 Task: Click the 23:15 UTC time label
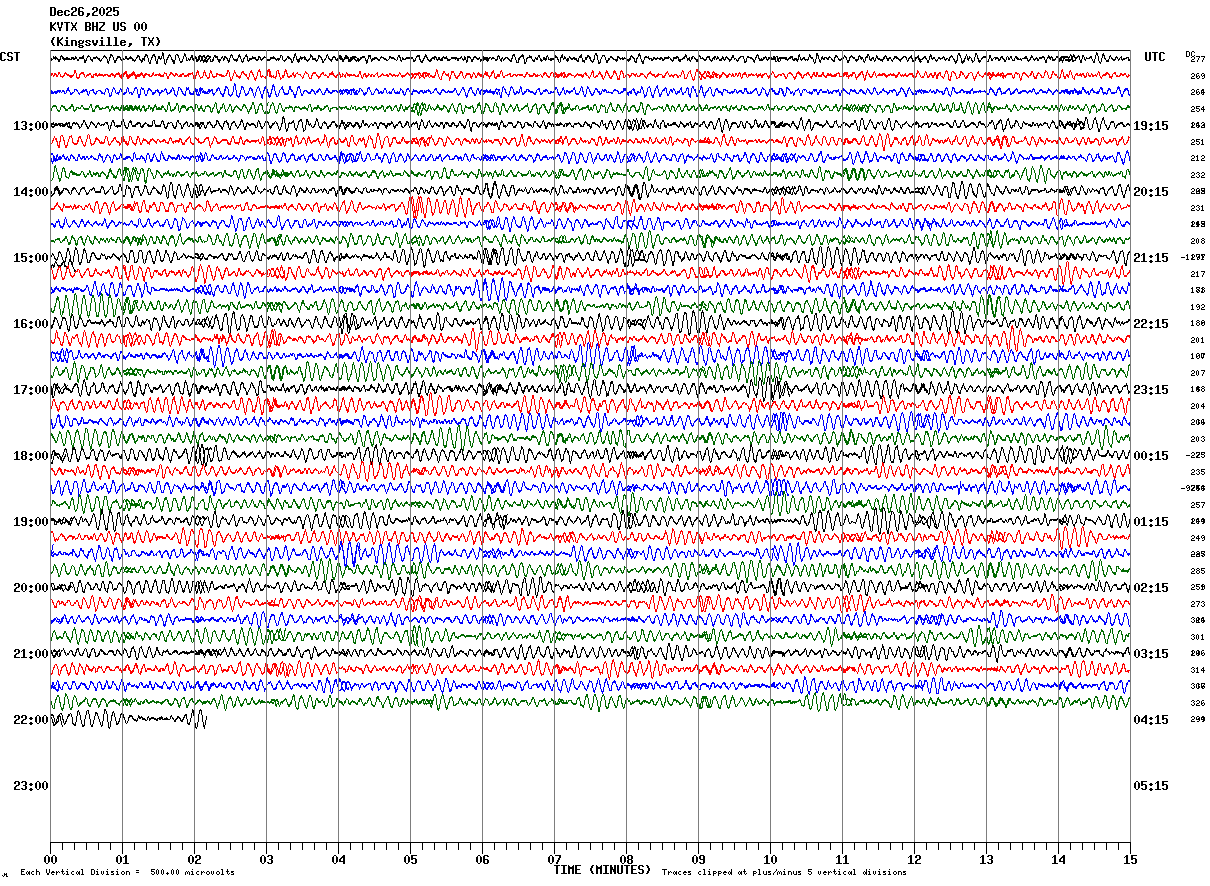click(x=1151, y=390)
